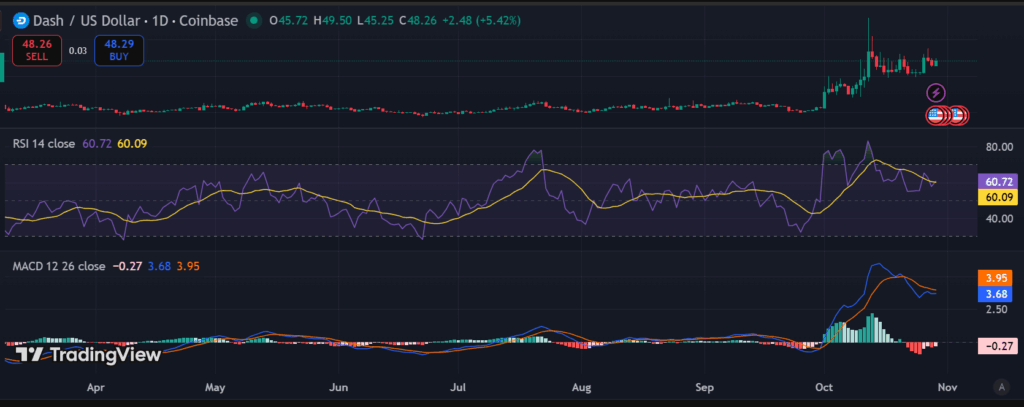Click the blue MACD value label 3.68
The height and width of the screenshot is (407, 1024).
[994, 293]
